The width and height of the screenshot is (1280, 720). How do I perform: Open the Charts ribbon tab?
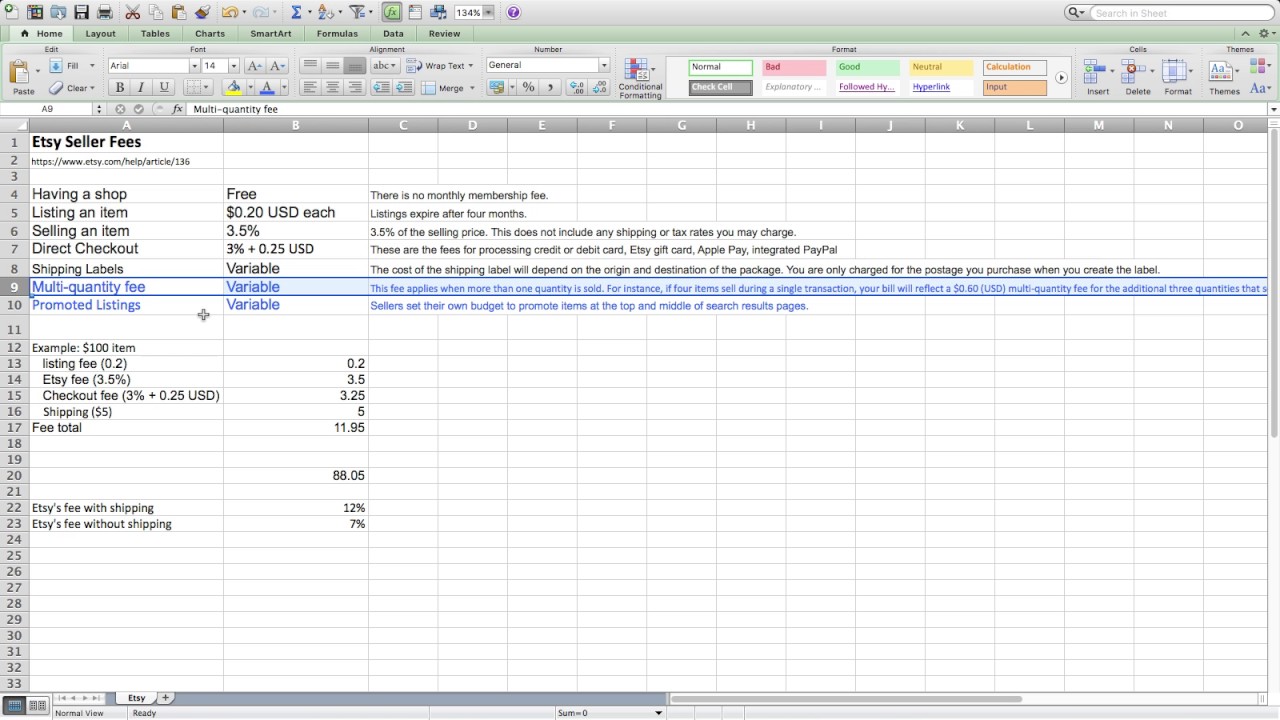[210, 34]
